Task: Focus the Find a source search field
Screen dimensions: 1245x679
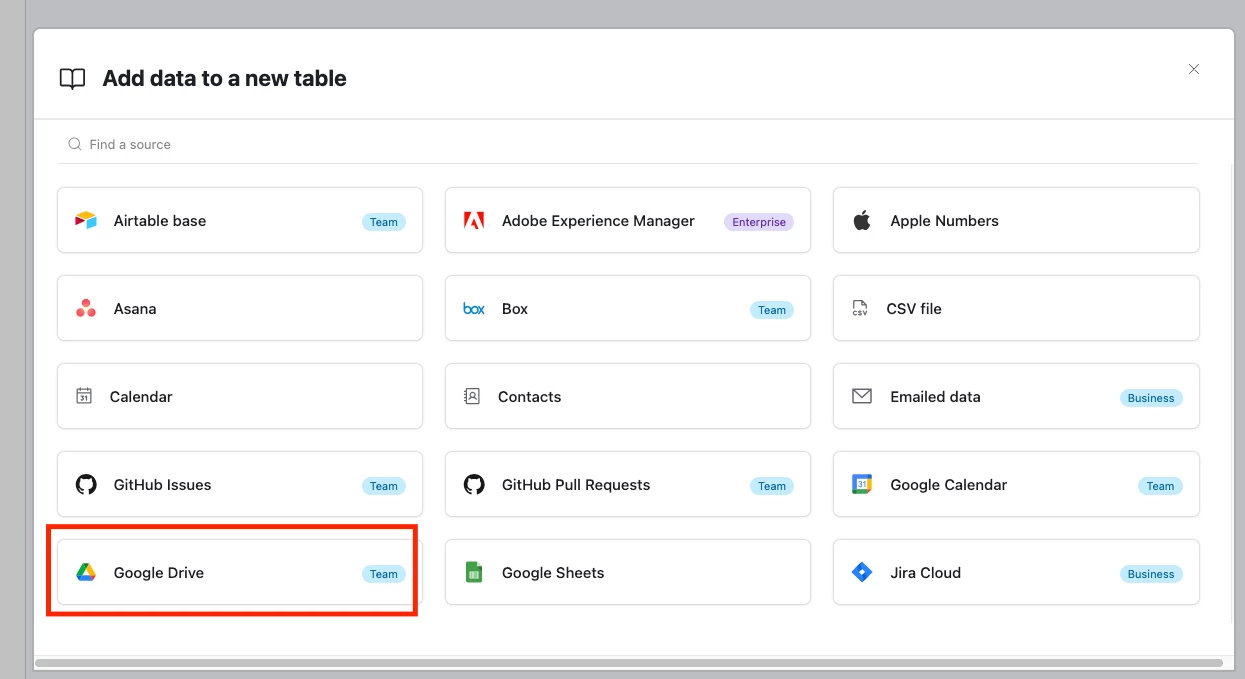Action: [x=627, y=144]
